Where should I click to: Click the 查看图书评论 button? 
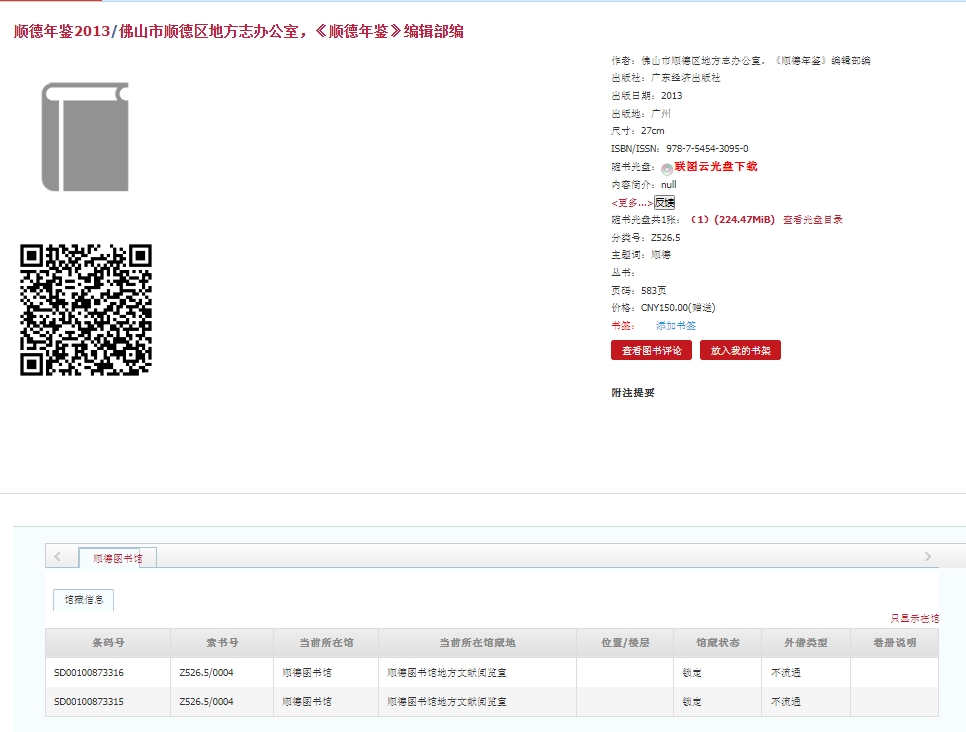[651, 350]
